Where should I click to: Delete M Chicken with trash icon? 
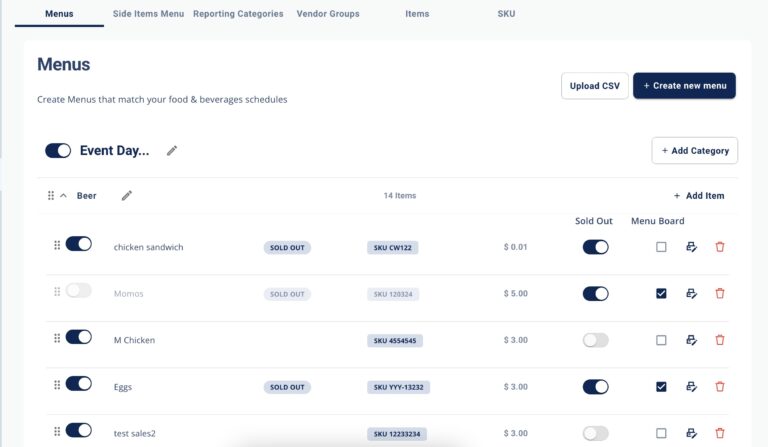point(720,340)
